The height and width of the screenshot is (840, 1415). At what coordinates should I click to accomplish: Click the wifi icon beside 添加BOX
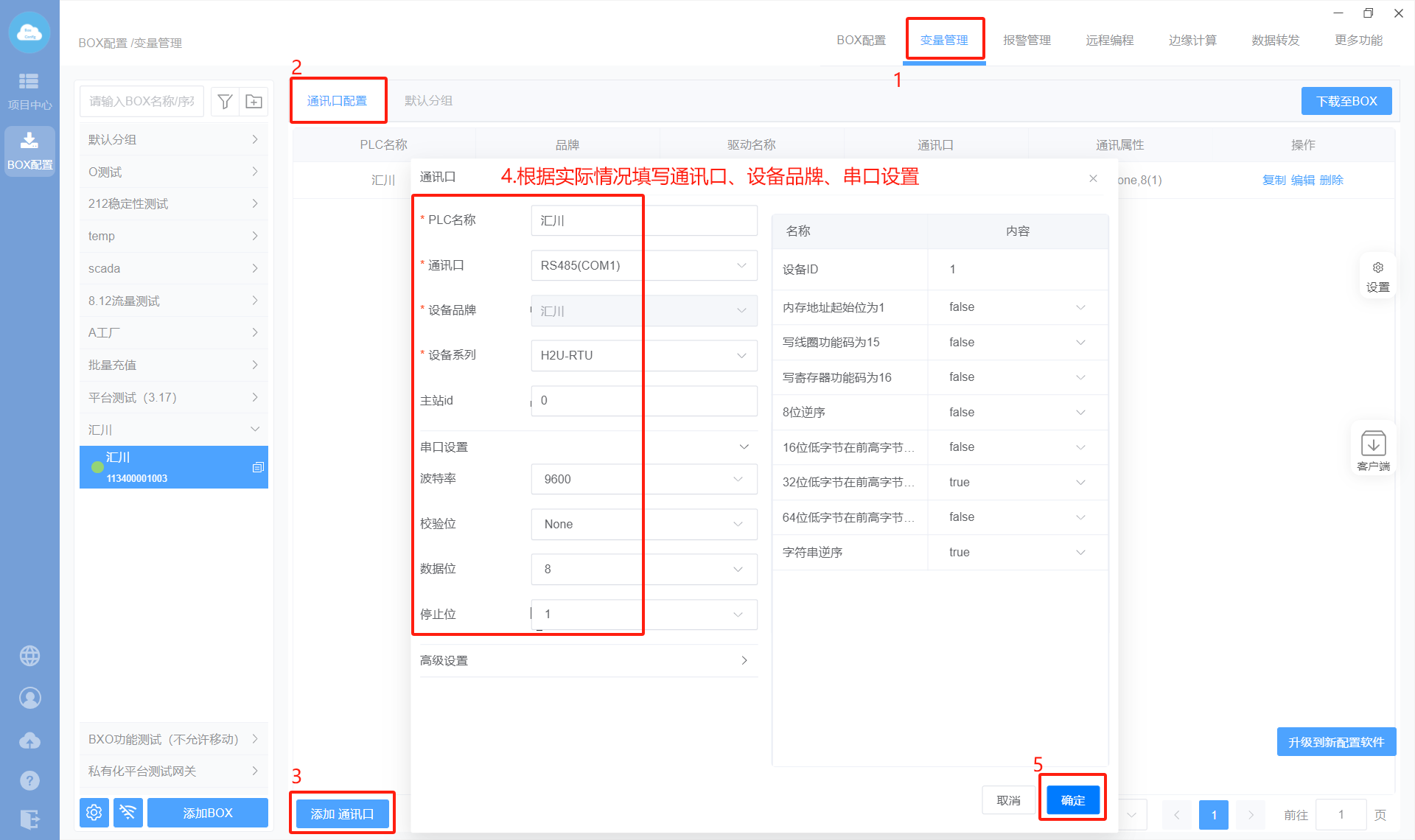coord(127,812)
